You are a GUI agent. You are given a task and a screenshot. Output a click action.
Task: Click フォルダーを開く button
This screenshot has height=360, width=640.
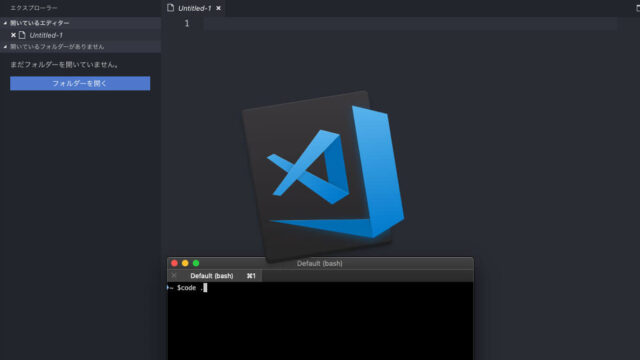pos(80,83)
